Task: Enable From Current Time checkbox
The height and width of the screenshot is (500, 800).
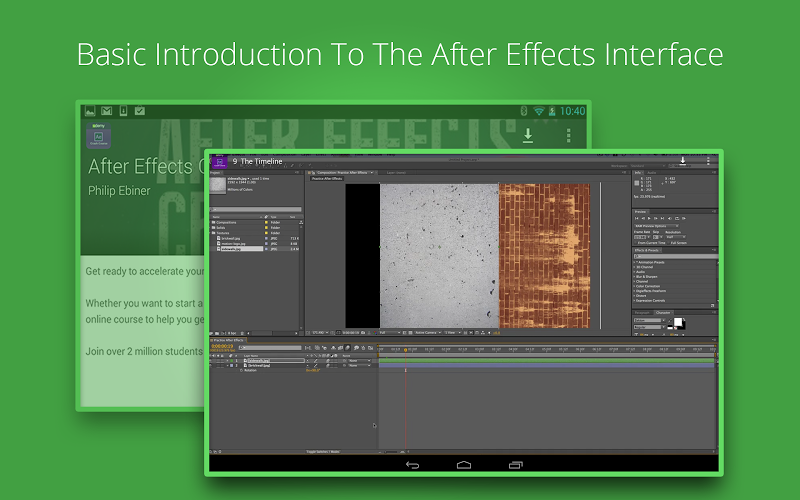Action: click(635, 243)
